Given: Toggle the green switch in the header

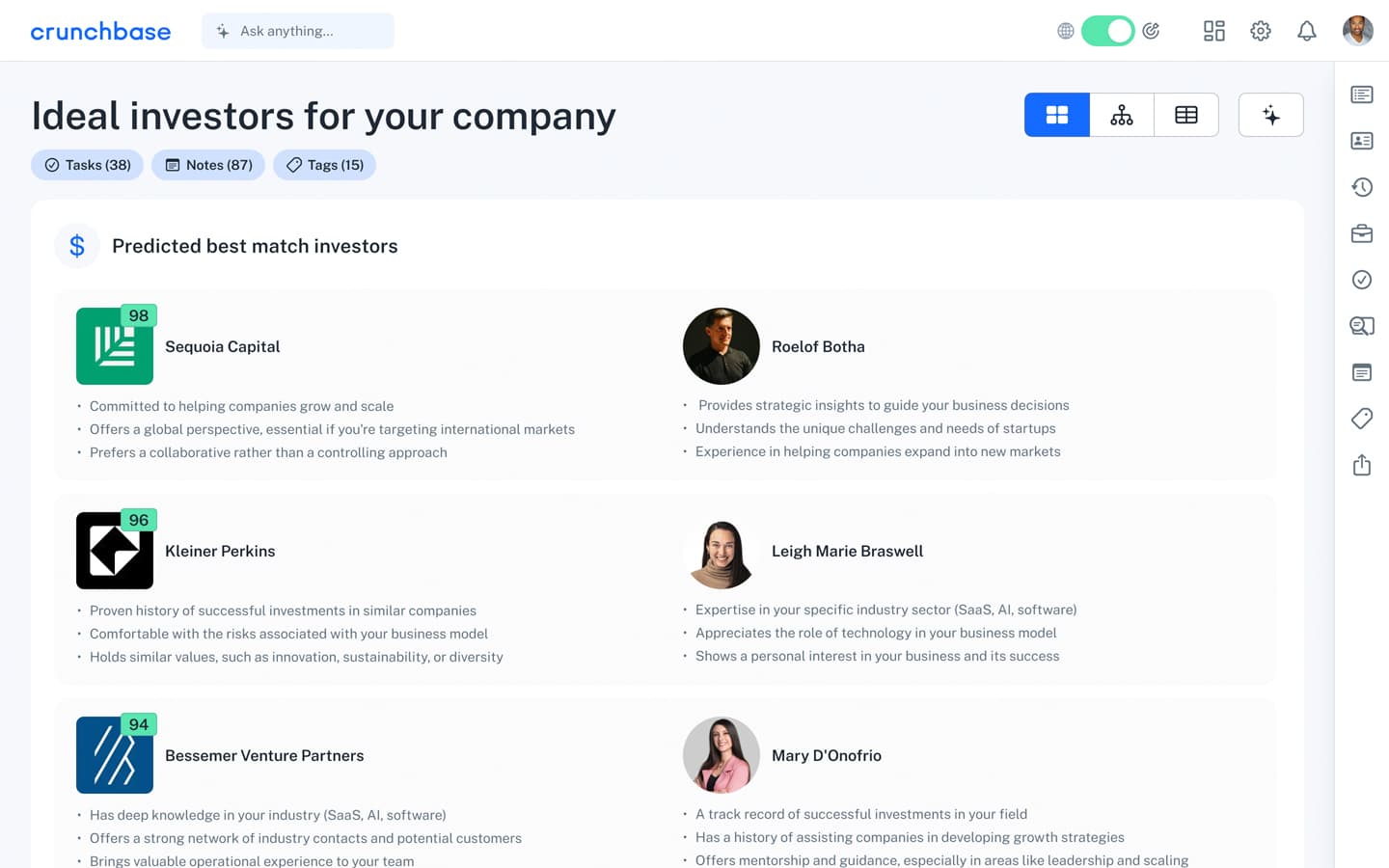Looking at the screenshot, I should [x=1107, y=31].
